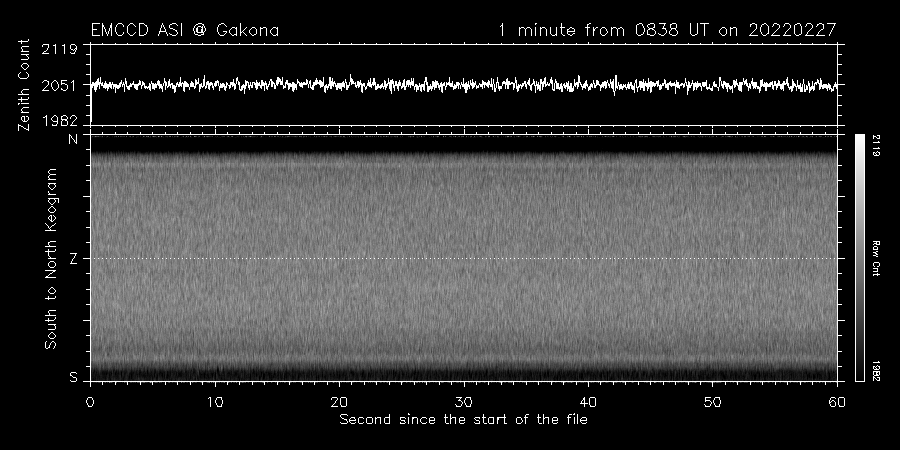Image resolution: width=900 pixels, height=450 pixels.
Task: Click the 60 second tick label
Action: [837, 402]
